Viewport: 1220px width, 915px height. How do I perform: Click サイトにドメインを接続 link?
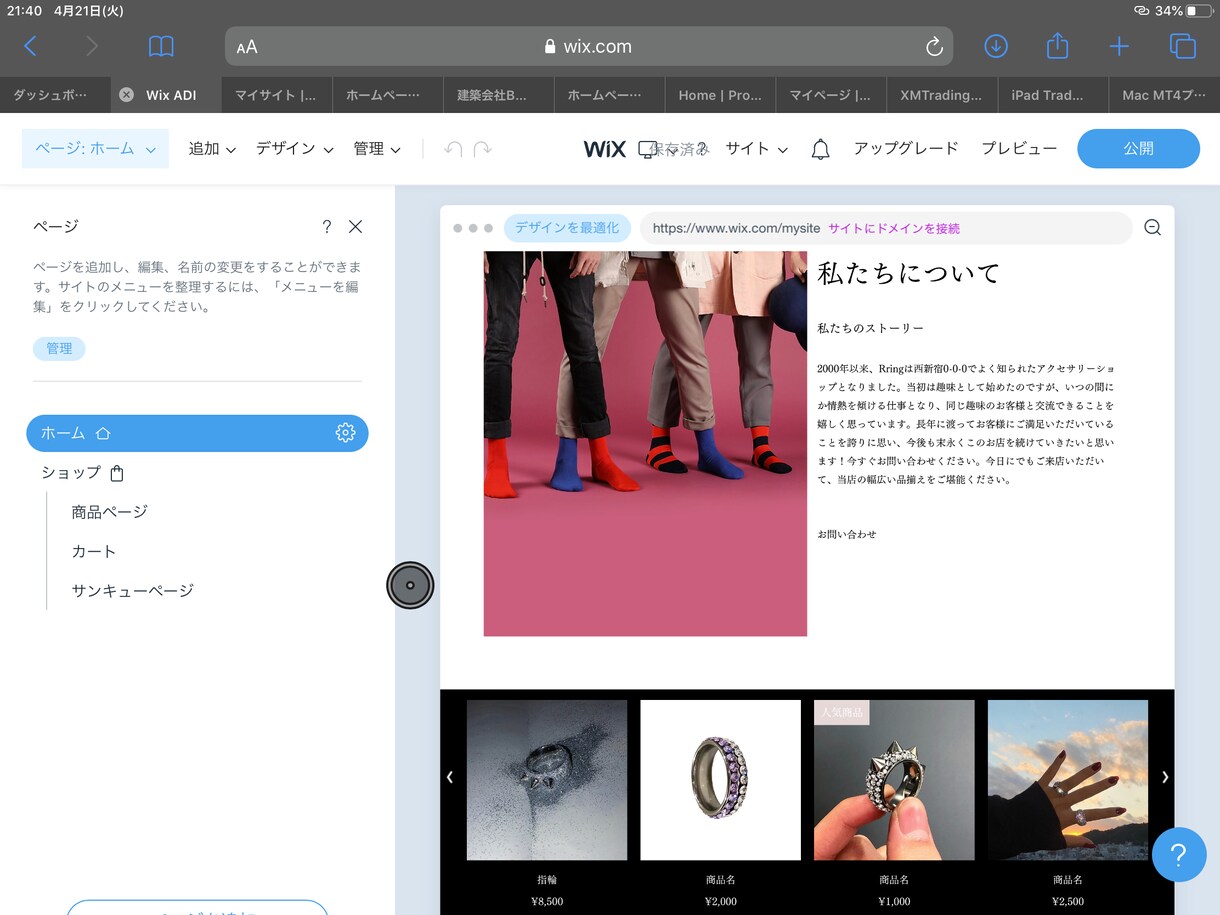click(894, 228)
